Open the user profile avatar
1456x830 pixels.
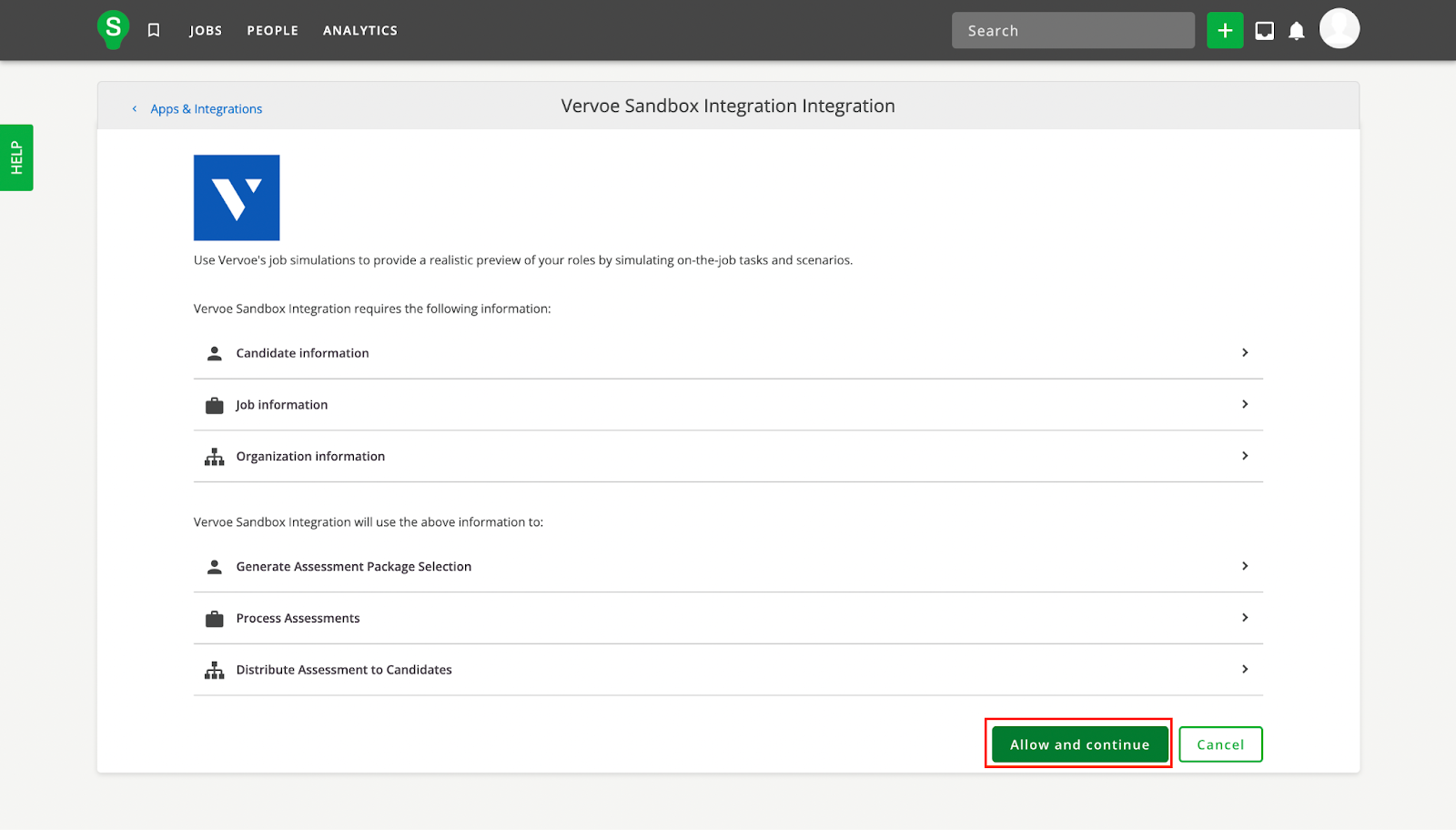click(x=1340, y=28)
